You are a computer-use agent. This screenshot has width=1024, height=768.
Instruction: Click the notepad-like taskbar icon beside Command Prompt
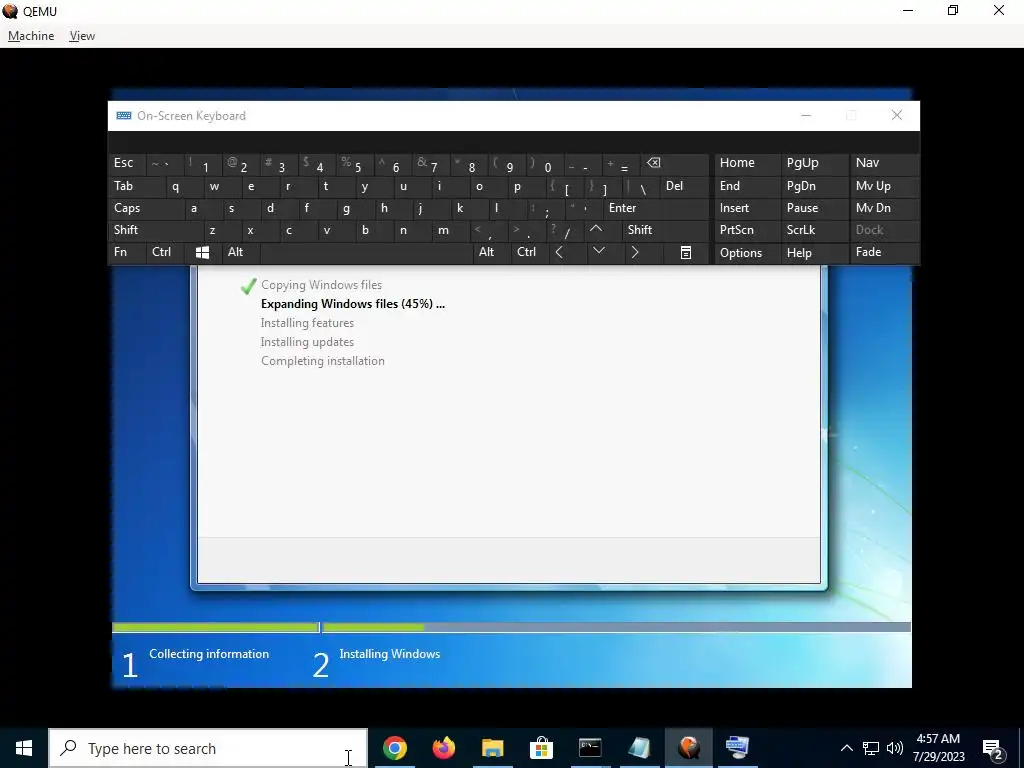pos(639,748)
